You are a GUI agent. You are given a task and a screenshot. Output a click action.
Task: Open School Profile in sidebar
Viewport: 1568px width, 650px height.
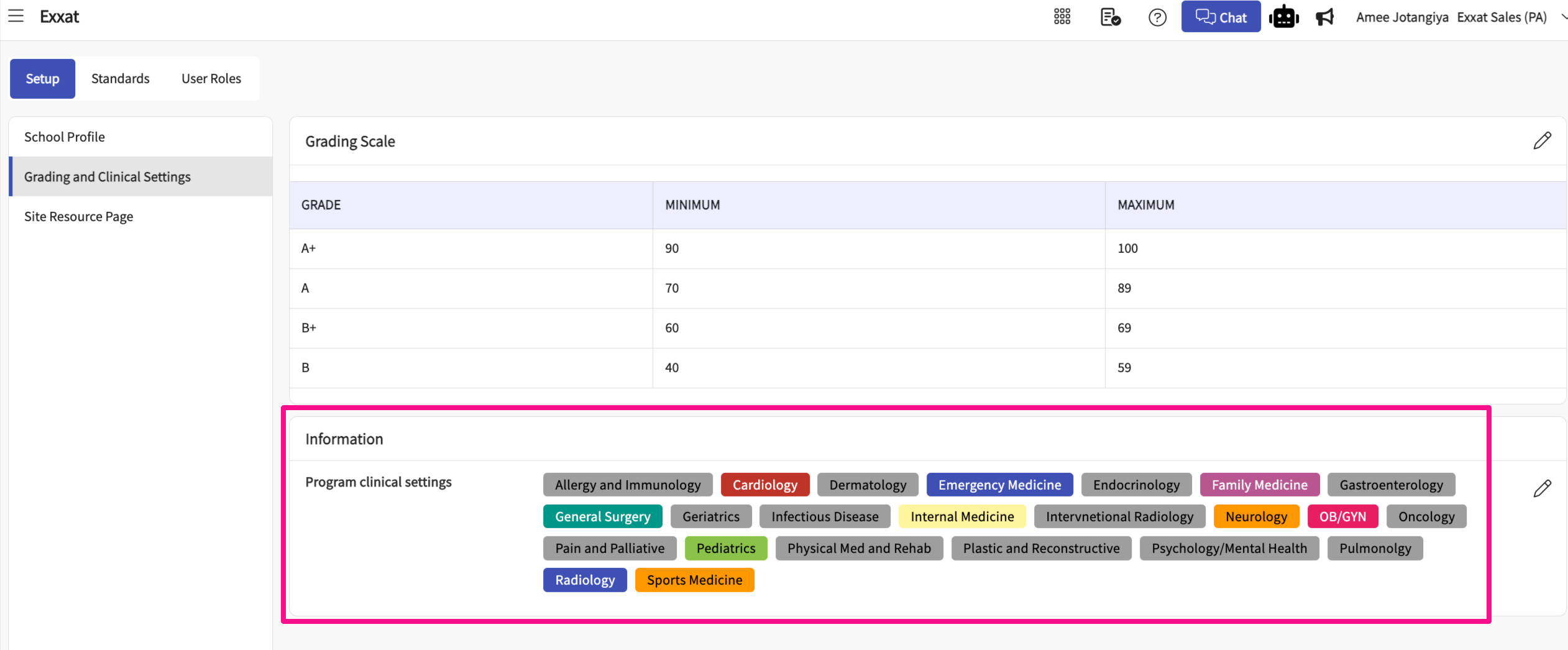point(65,137)
